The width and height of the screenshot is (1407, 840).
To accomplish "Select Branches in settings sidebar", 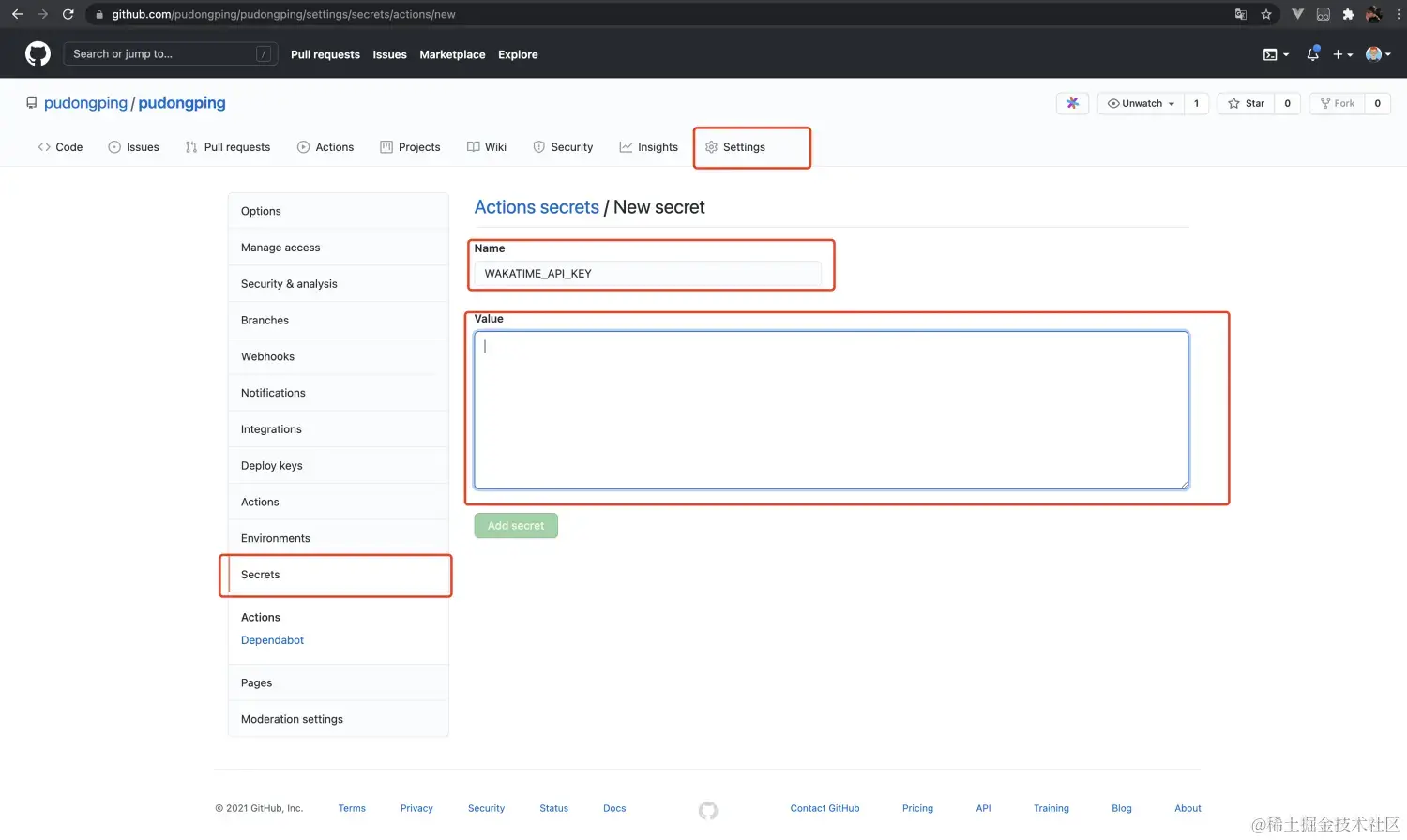I will pos(338,320).
